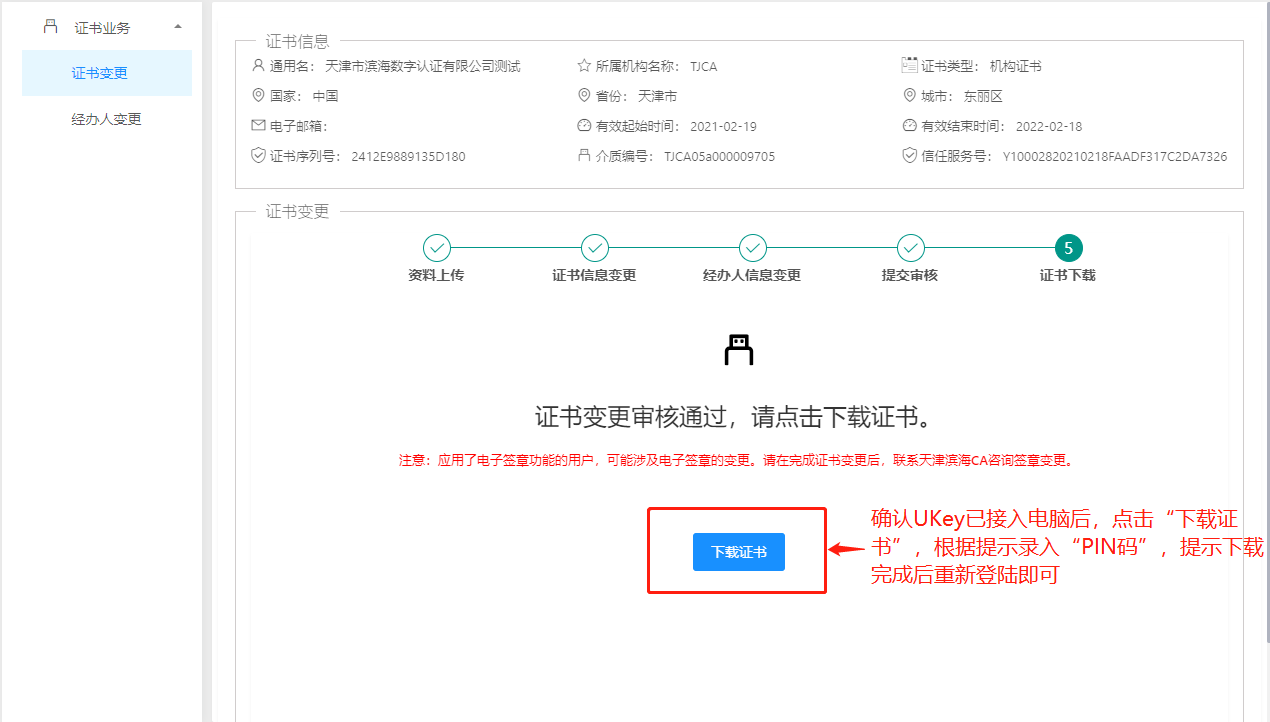
Task: Click the 资料上传 step checkmark
Action: coord(436,247)
